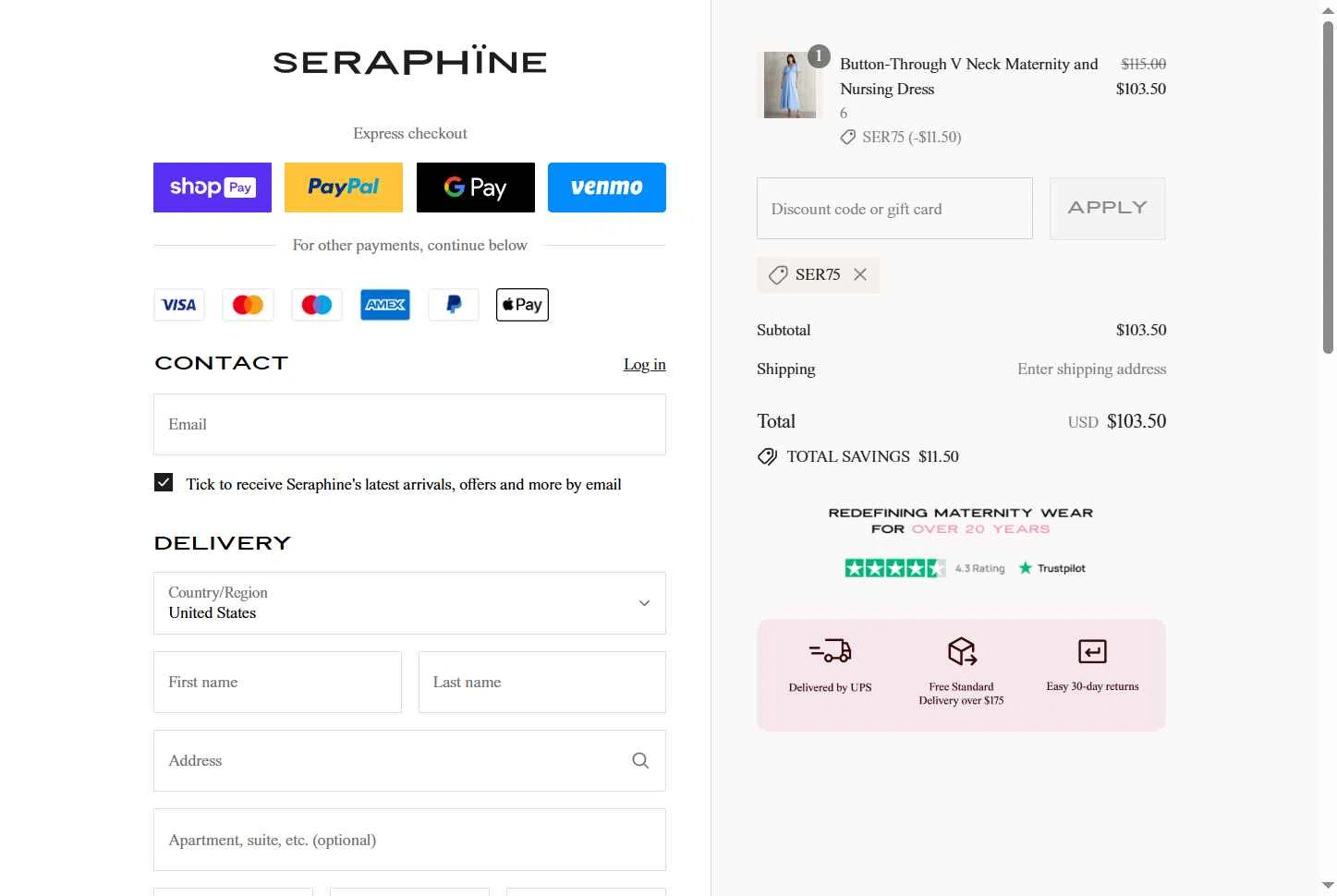Click the Mastercard logo icon
This screenshot has height=896, width=1337.
click(x=248, y=305)
